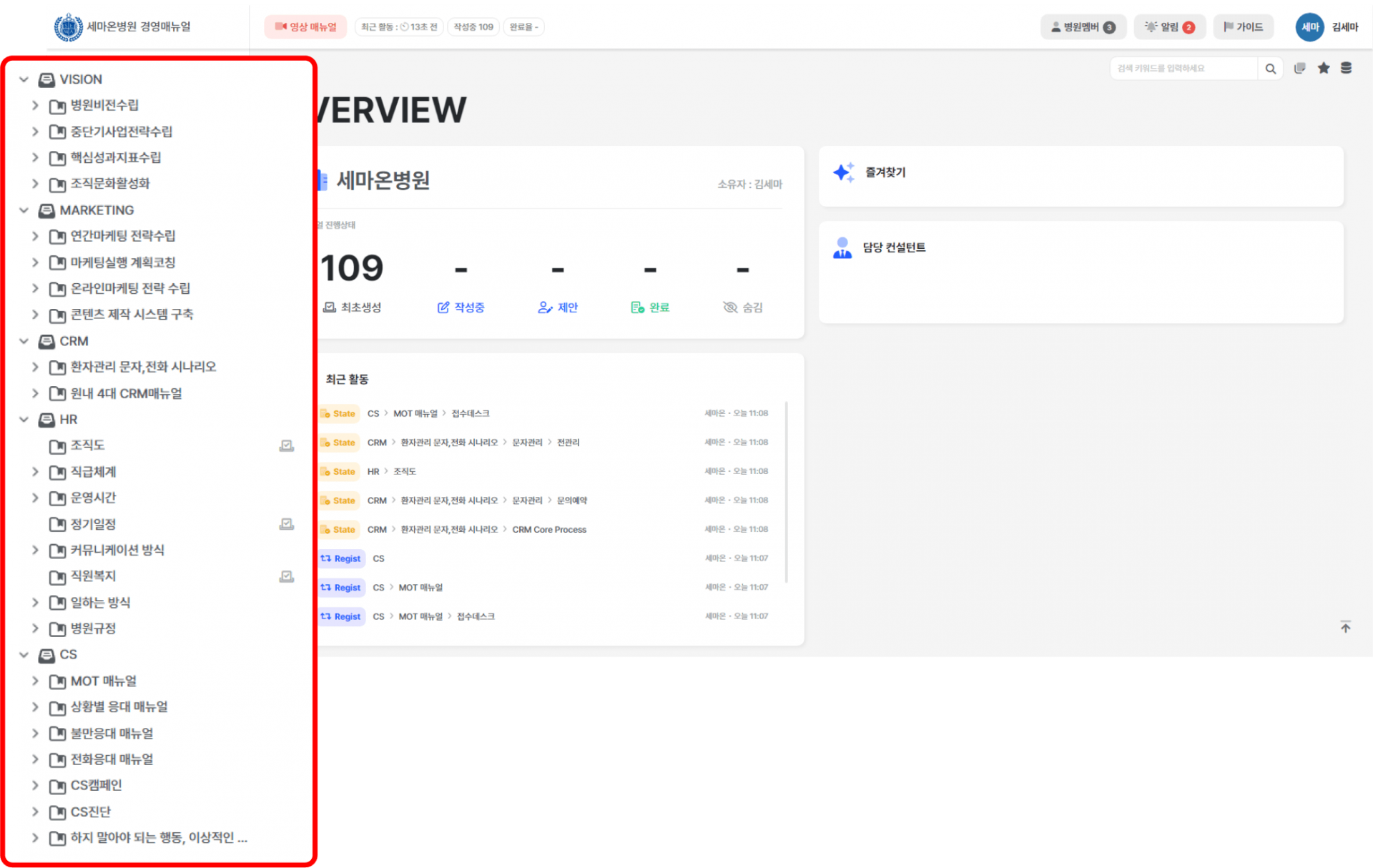Click the sticky notes copy icon
1373x868 pixels.
coord(1299,68)
